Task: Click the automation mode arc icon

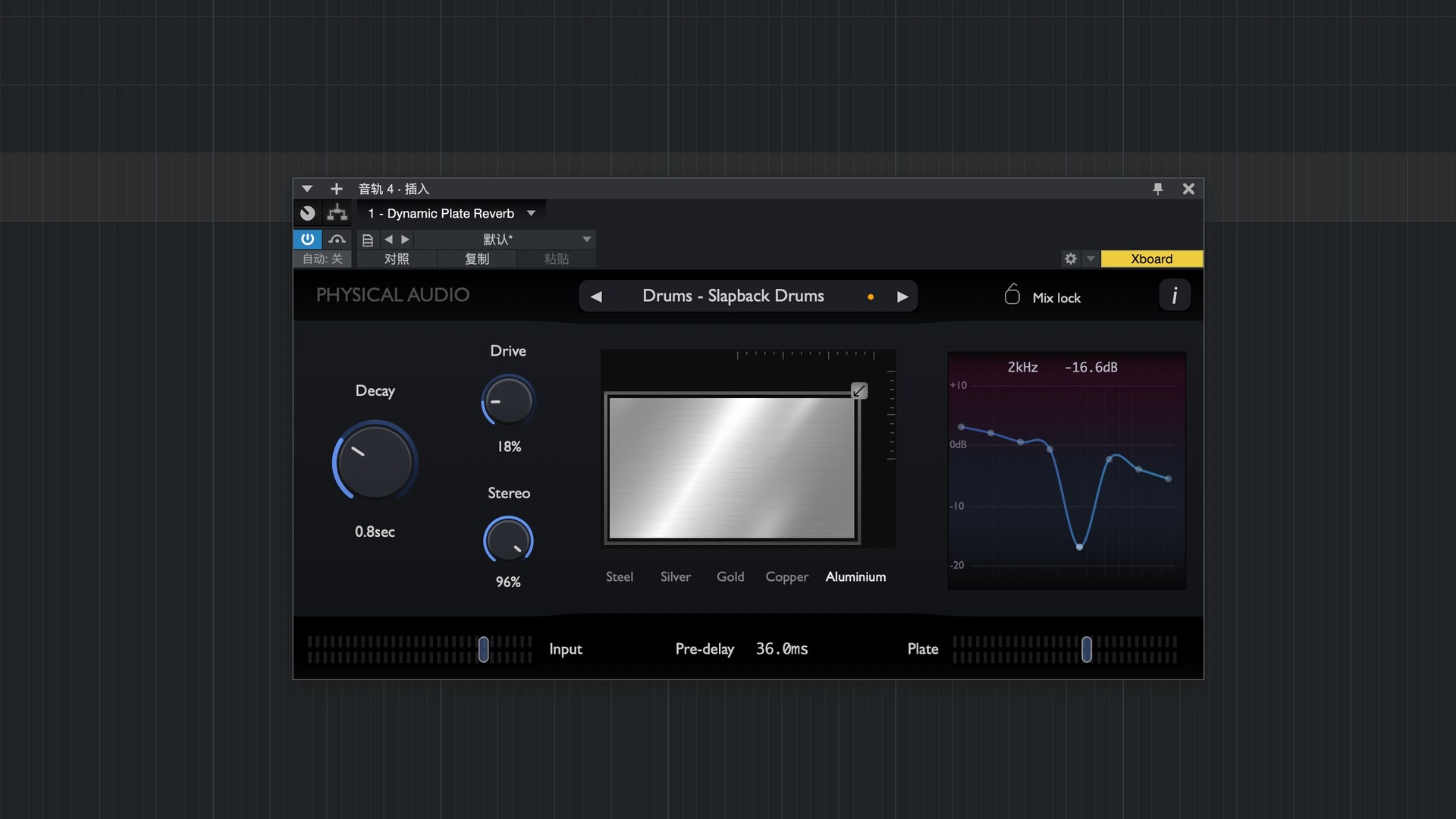Action: 337,239
